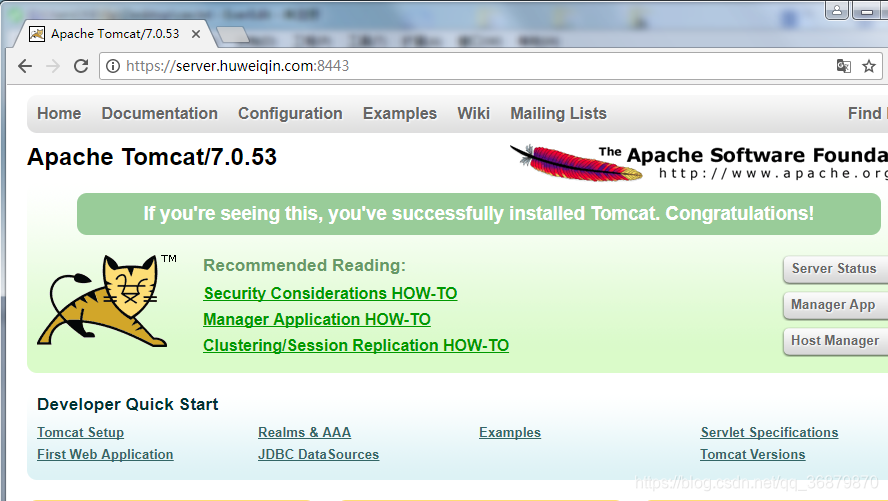
Task: Click the browser forward arrow
Action: point(53,66)
